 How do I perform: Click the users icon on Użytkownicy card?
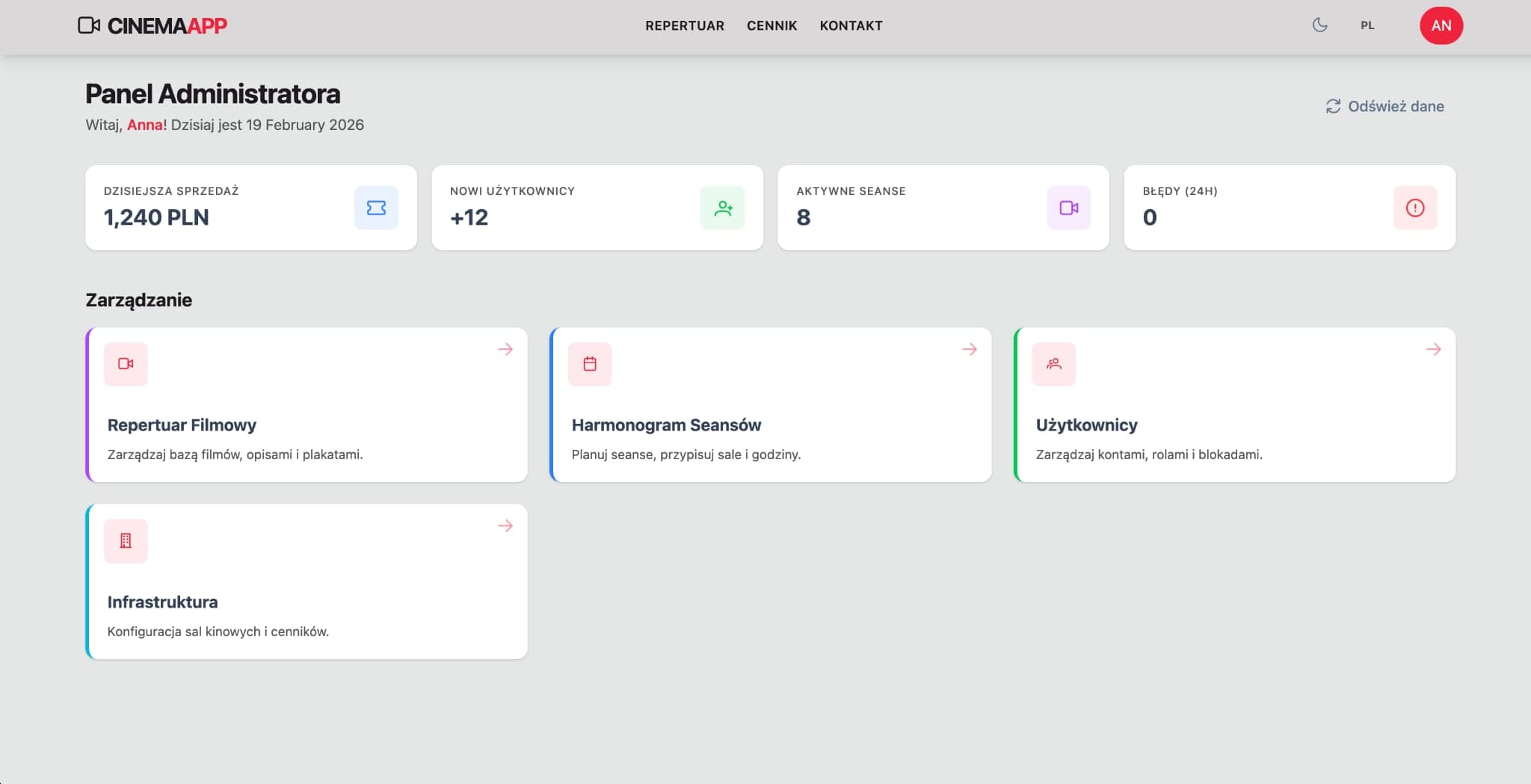pyautogui.click(x=1054, y=364)
